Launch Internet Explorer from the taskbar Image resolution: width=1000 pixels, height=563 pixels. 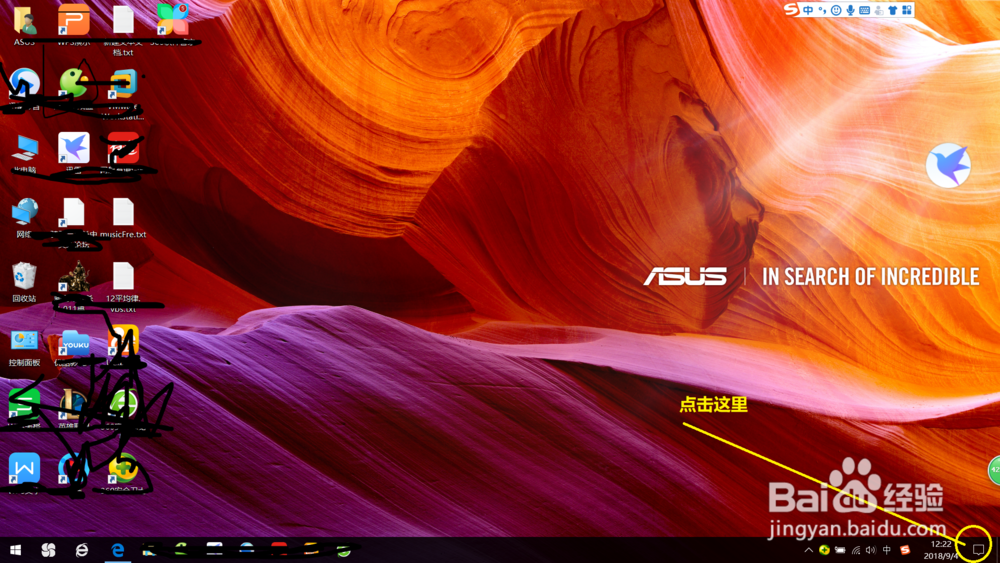click(x=82, y=550)
